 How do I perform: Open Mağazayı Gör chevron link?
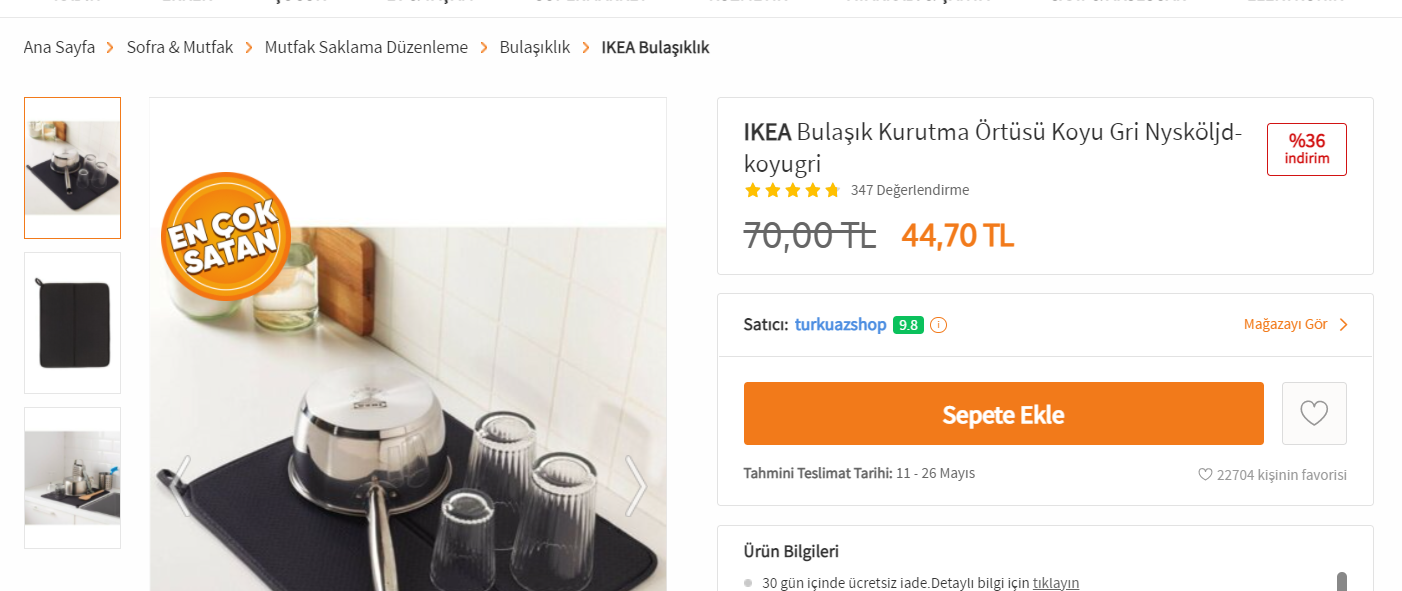(x=1296, y=324)
